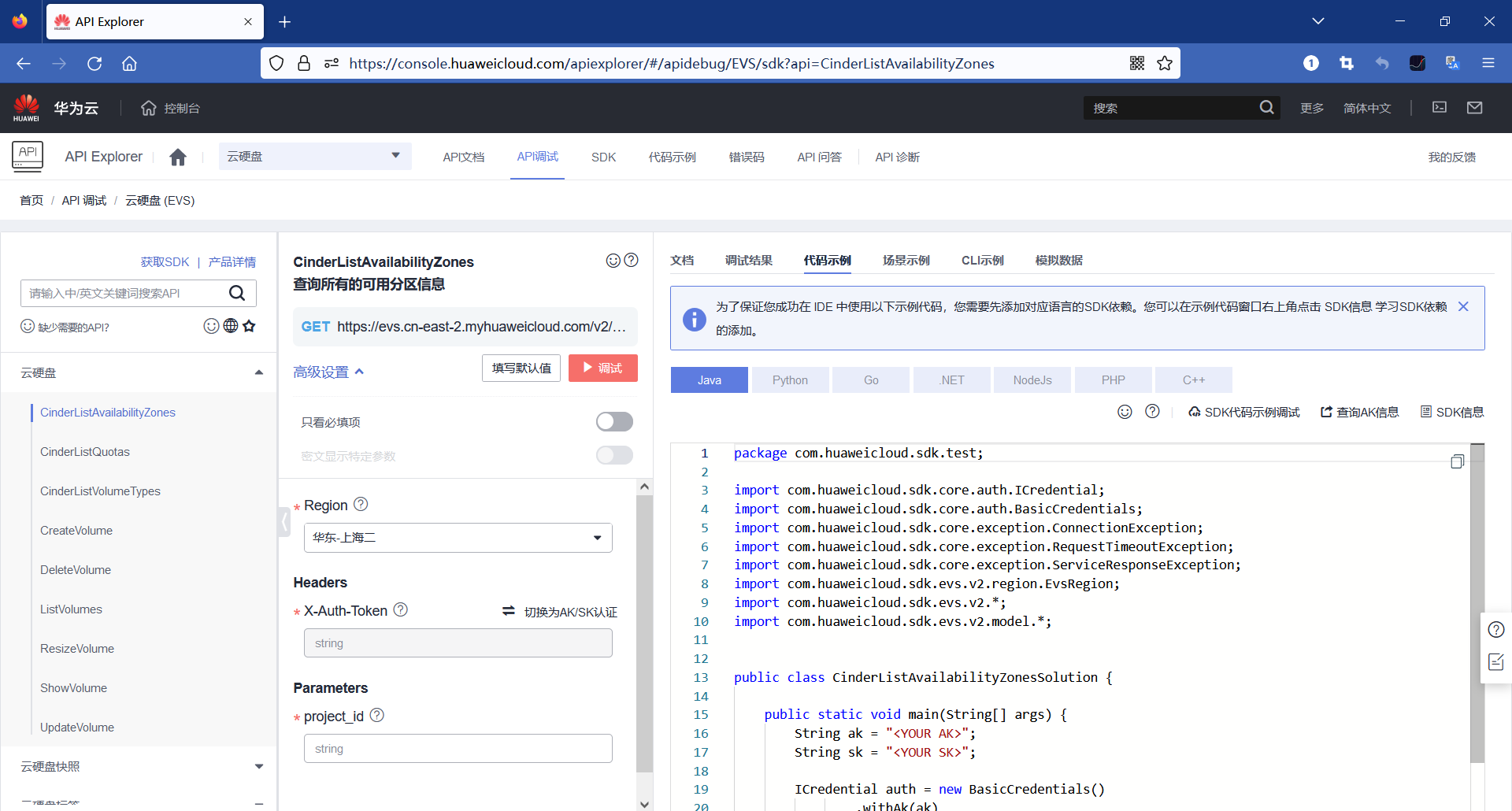Click the star favorites icon under API search
The image size is (1512, 811).
pyautogui.click(x=250, y=326)
